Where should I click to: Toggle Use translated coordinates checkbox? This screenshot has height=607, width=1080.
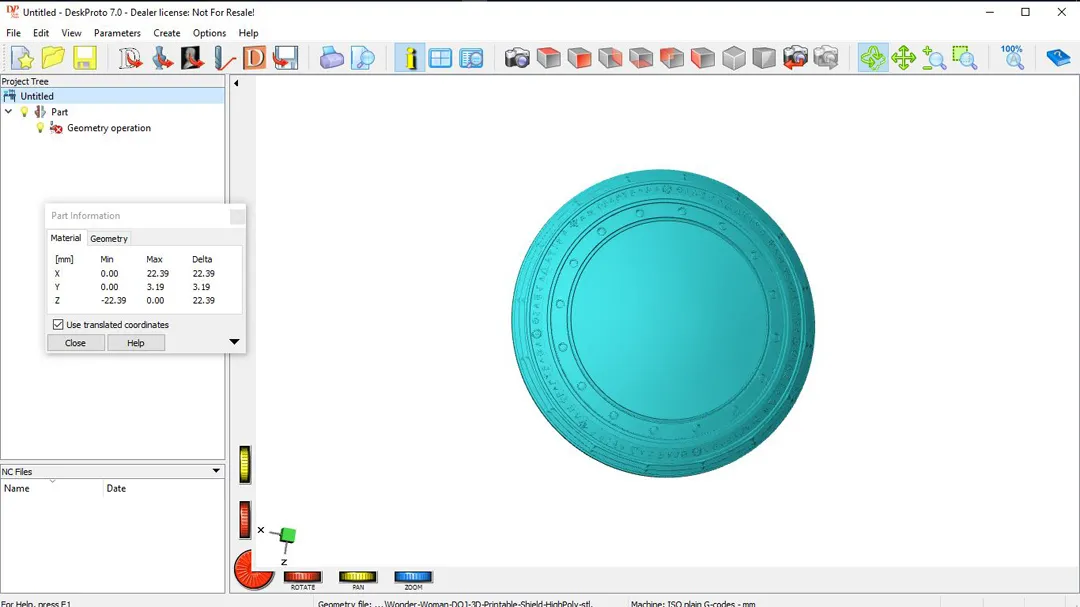[58, 325]
